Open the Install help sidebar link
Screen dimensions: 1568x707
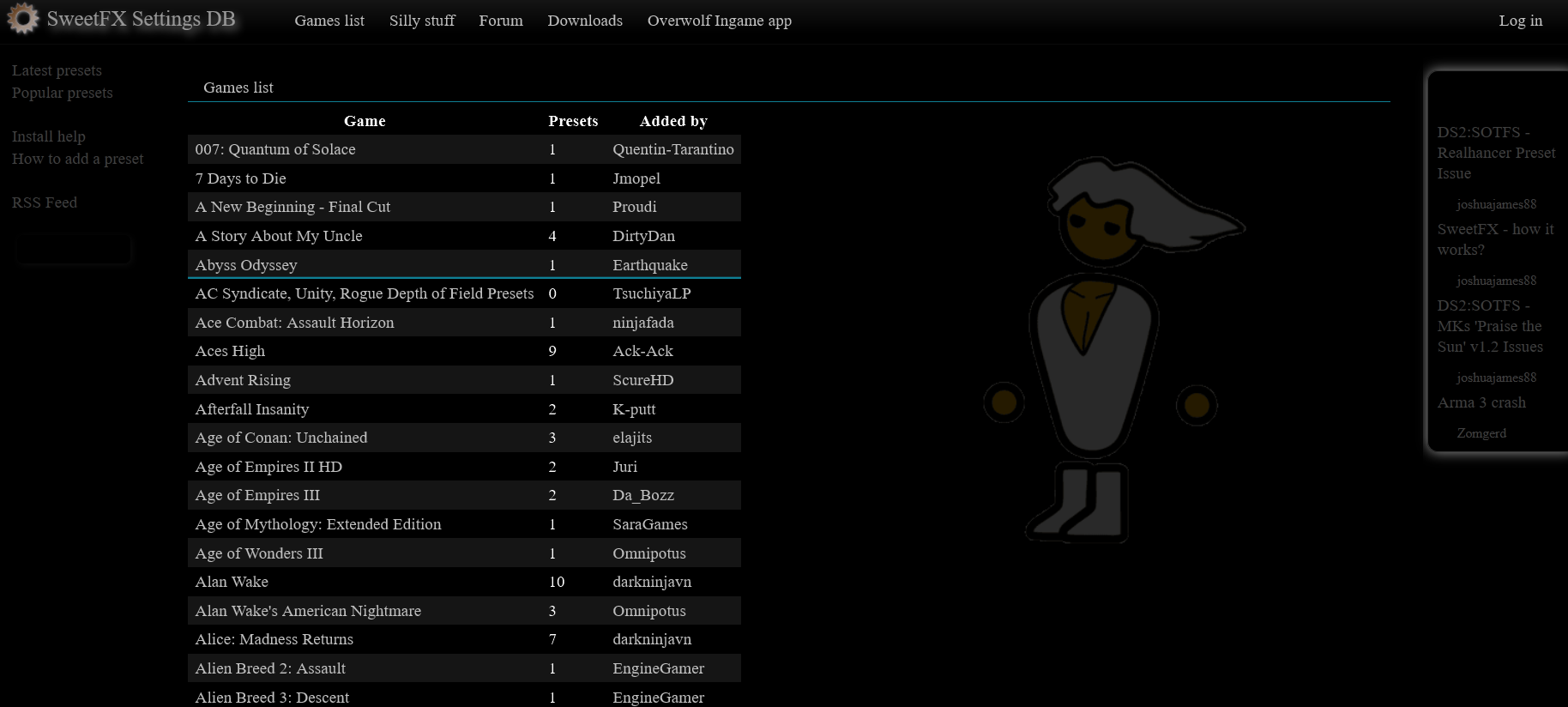pos(49,136)
